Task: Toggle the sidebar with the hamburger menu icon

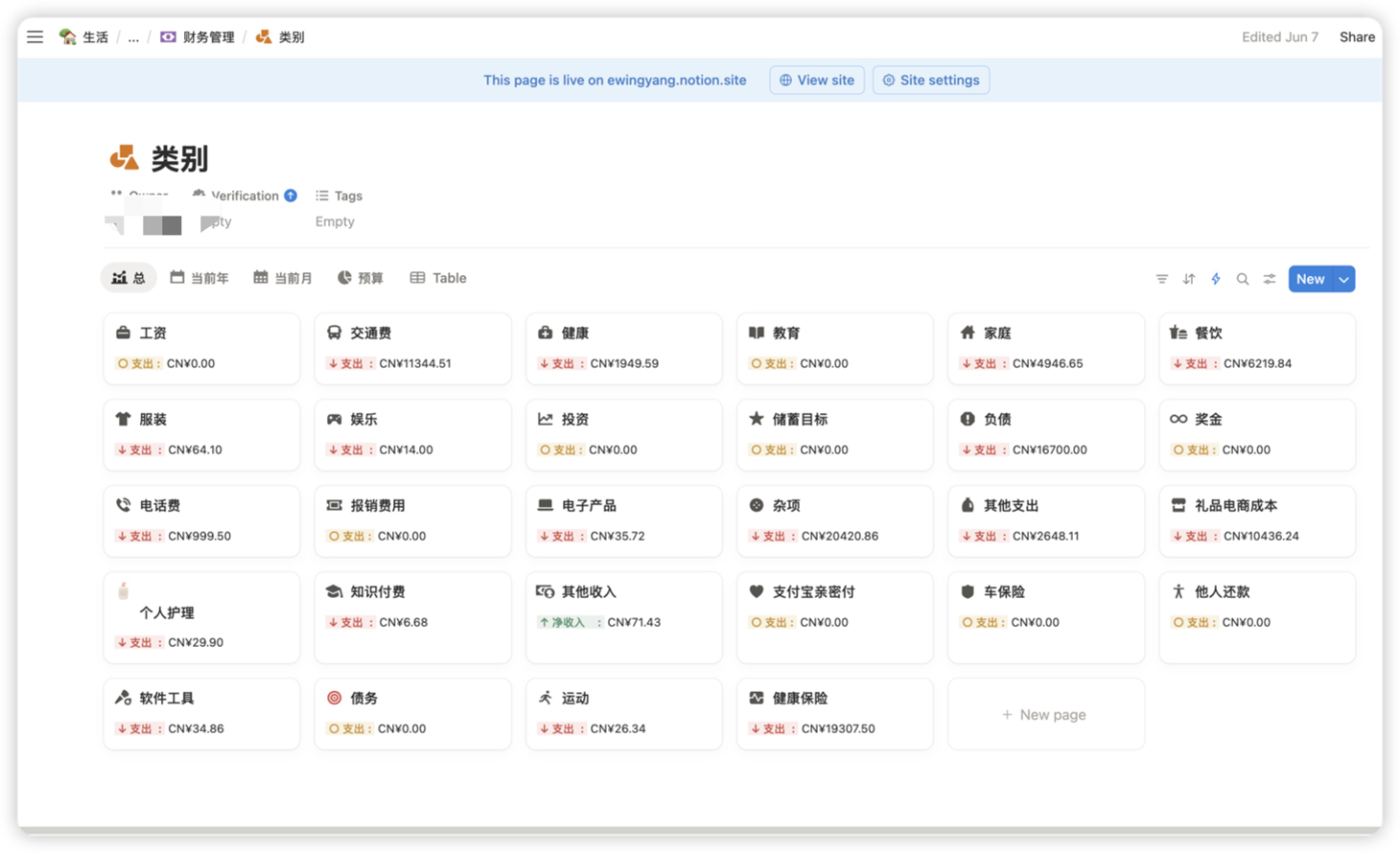Action: tap(35, 36)
